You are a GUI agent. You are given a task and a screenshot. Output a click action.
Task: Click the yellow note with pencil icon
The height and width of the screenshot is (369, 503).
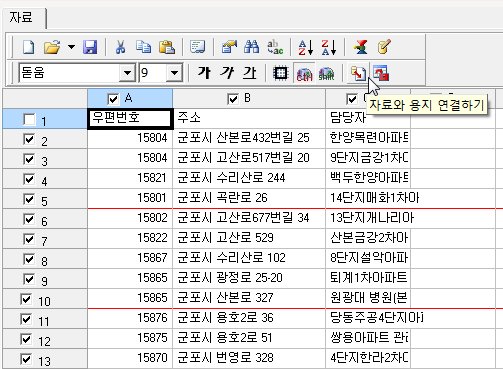(x=383, y=47)
